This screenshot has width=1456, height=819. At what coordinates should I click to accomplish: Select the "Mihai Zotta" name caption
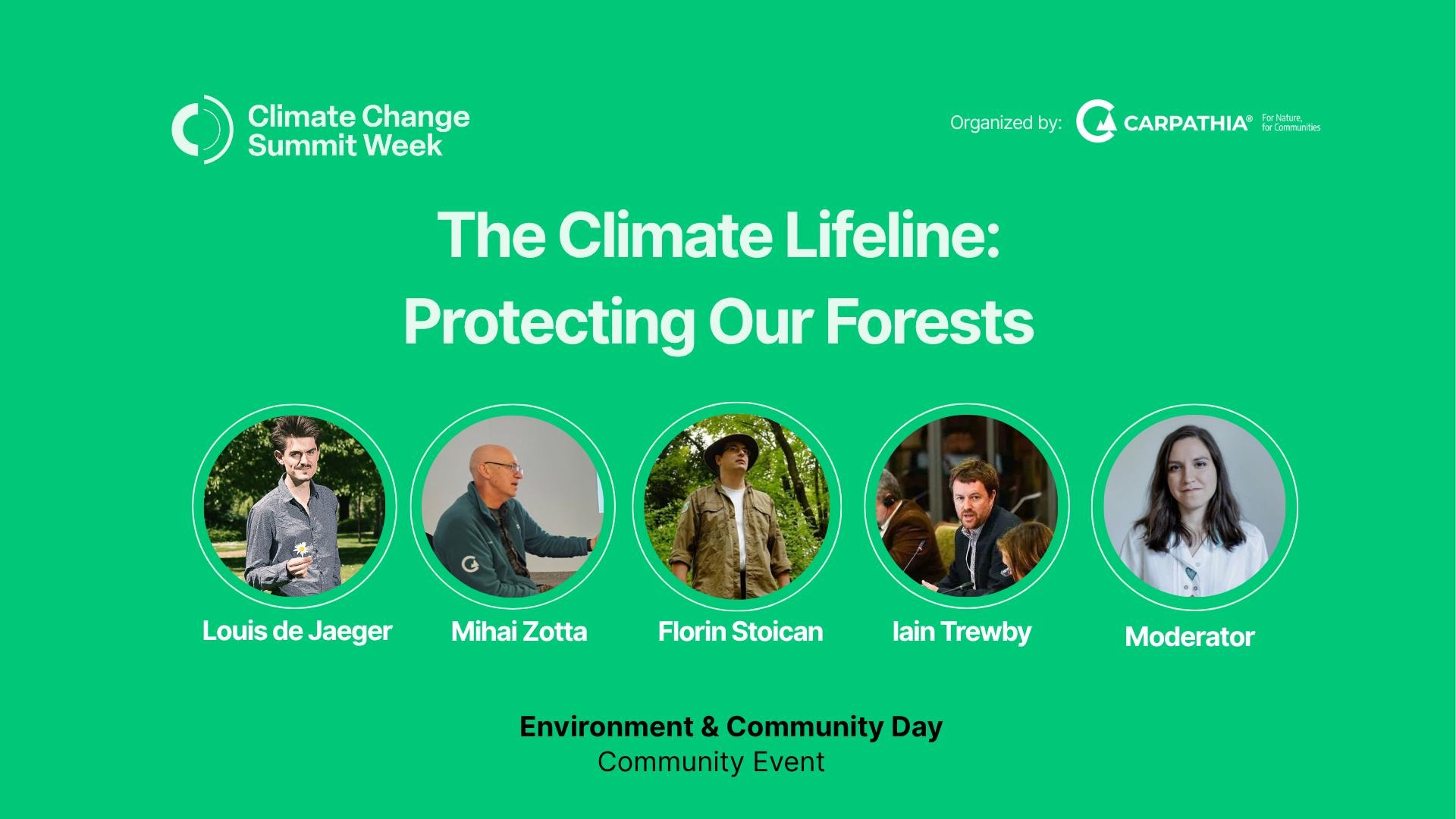coord(519,632)
